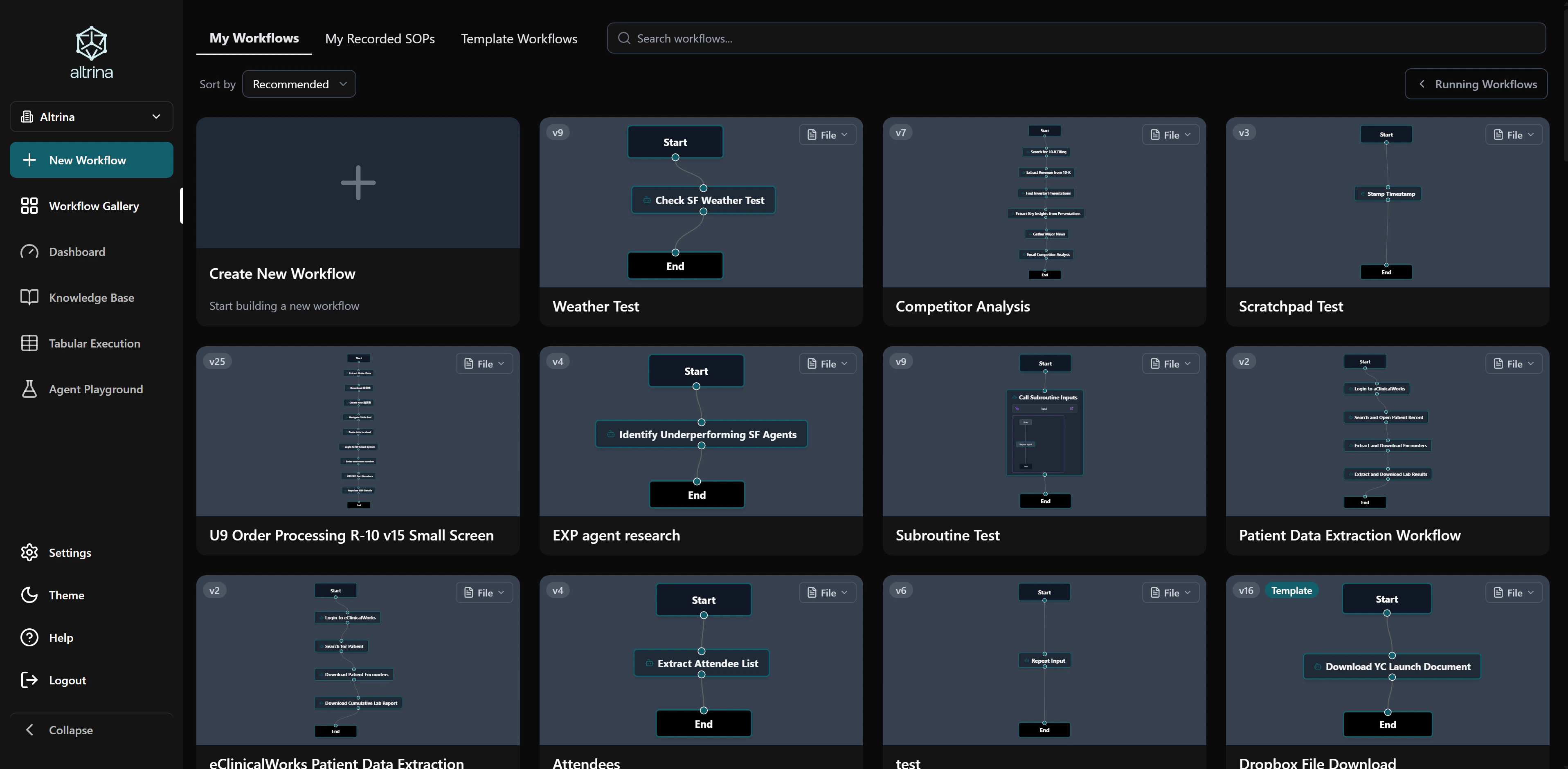Open Agent Playground flask icon

pyautogui.click(x=29, y=389)
